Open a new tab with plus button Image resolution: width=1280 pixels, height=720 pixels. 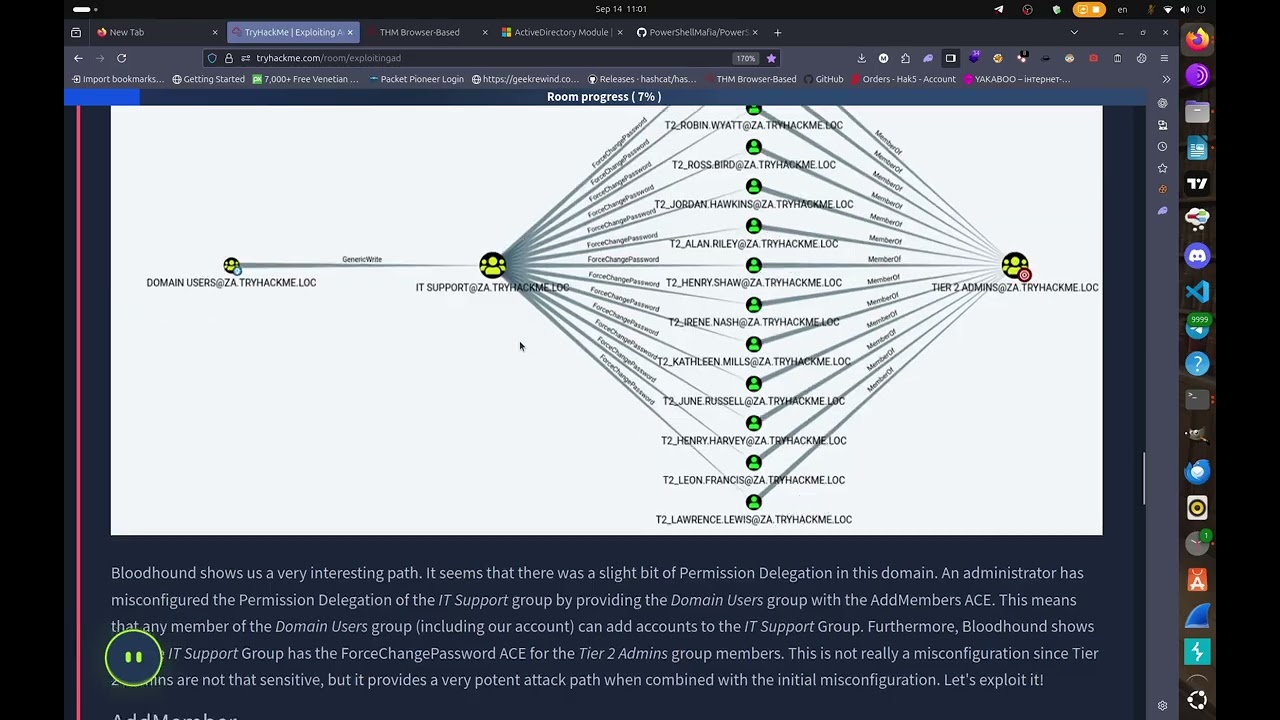[777, 32]
